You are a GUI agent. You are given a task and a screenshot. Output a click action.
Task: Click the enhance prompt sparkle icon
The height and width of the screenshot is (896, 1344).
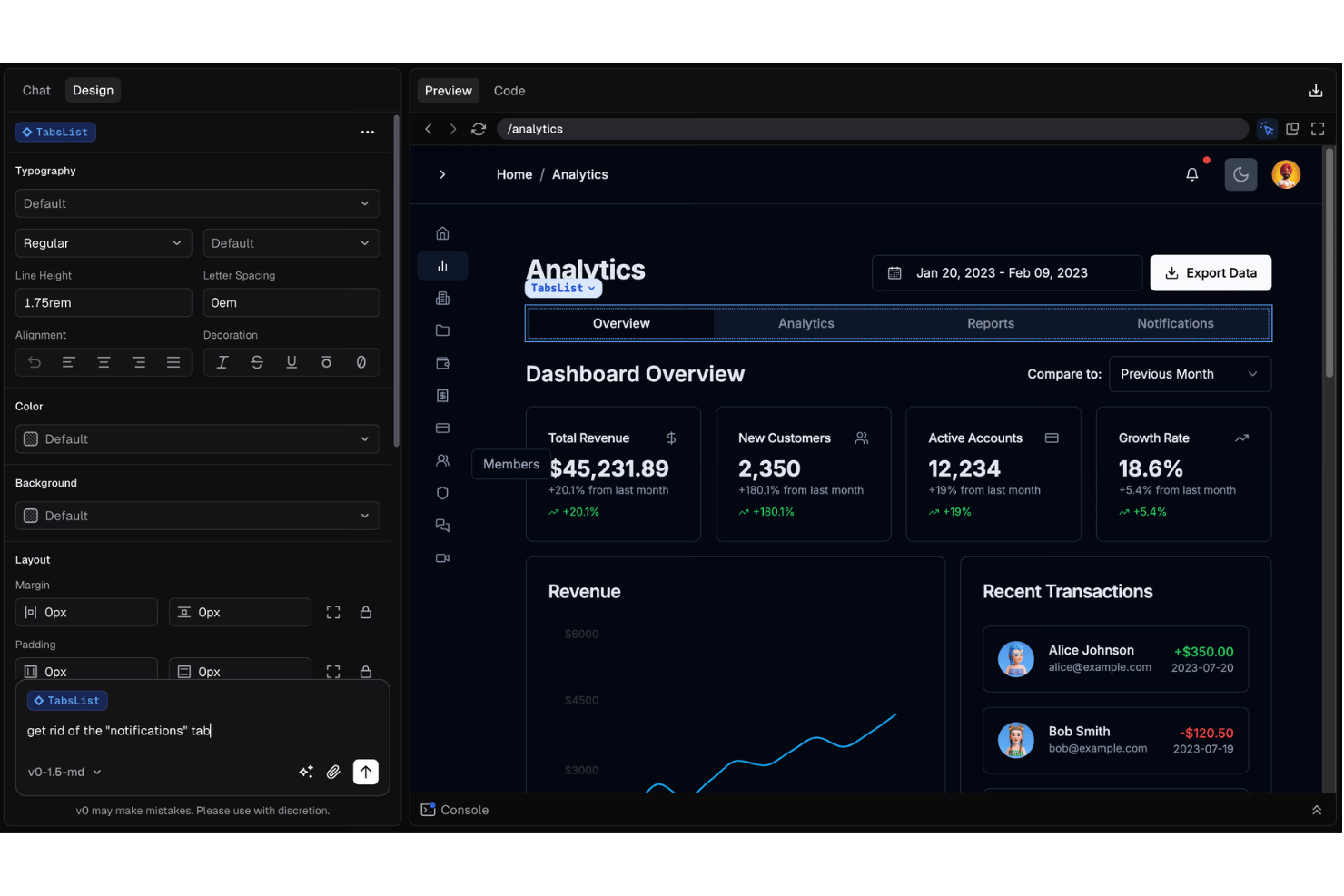pos(306,772)
